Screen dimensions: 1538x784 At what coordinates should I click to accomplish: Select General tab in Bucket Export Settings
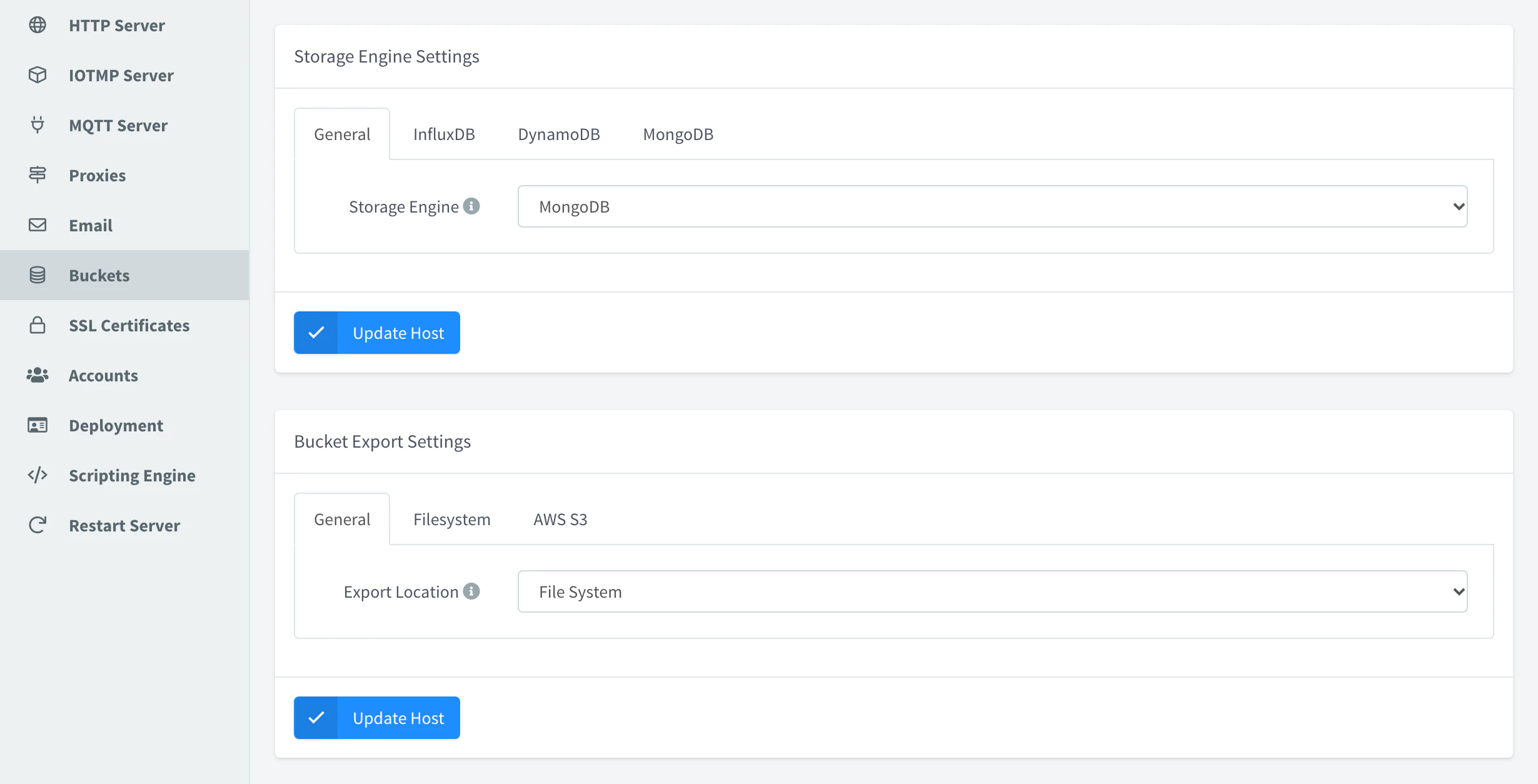coord(342,520)
